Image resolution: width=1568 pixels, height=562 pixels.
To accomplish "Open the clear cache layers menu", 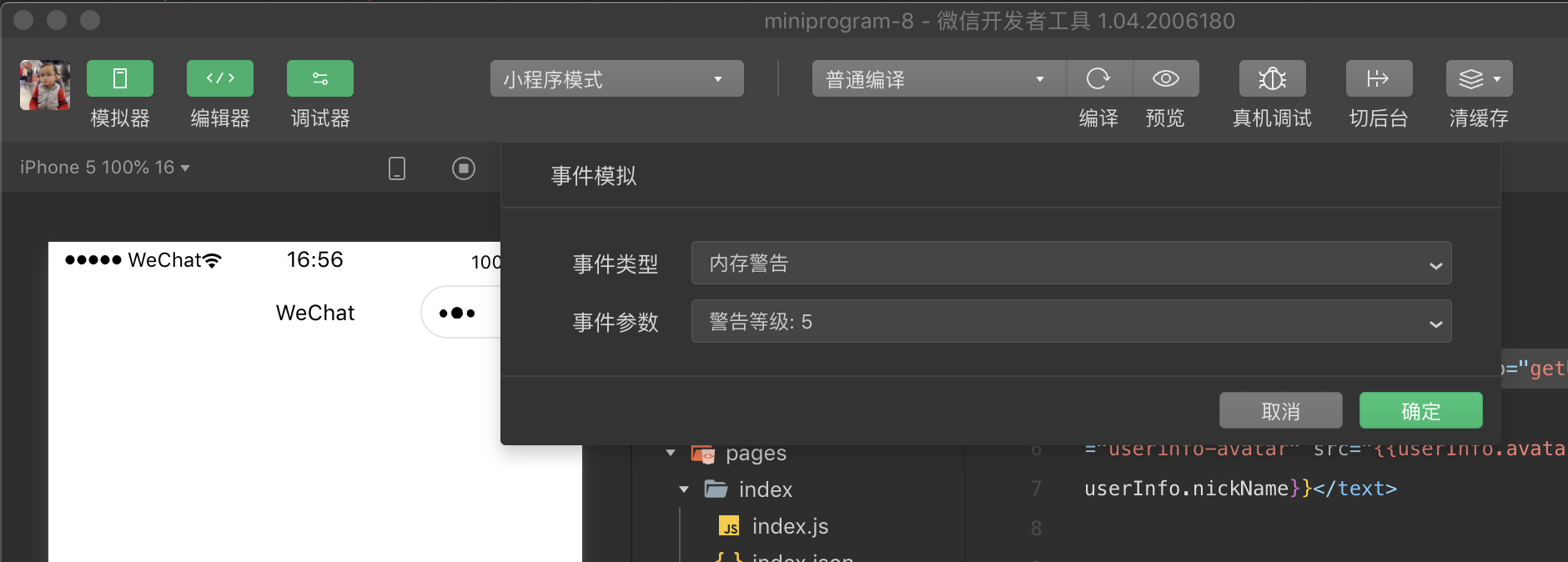I will [x=1480, y=78].
